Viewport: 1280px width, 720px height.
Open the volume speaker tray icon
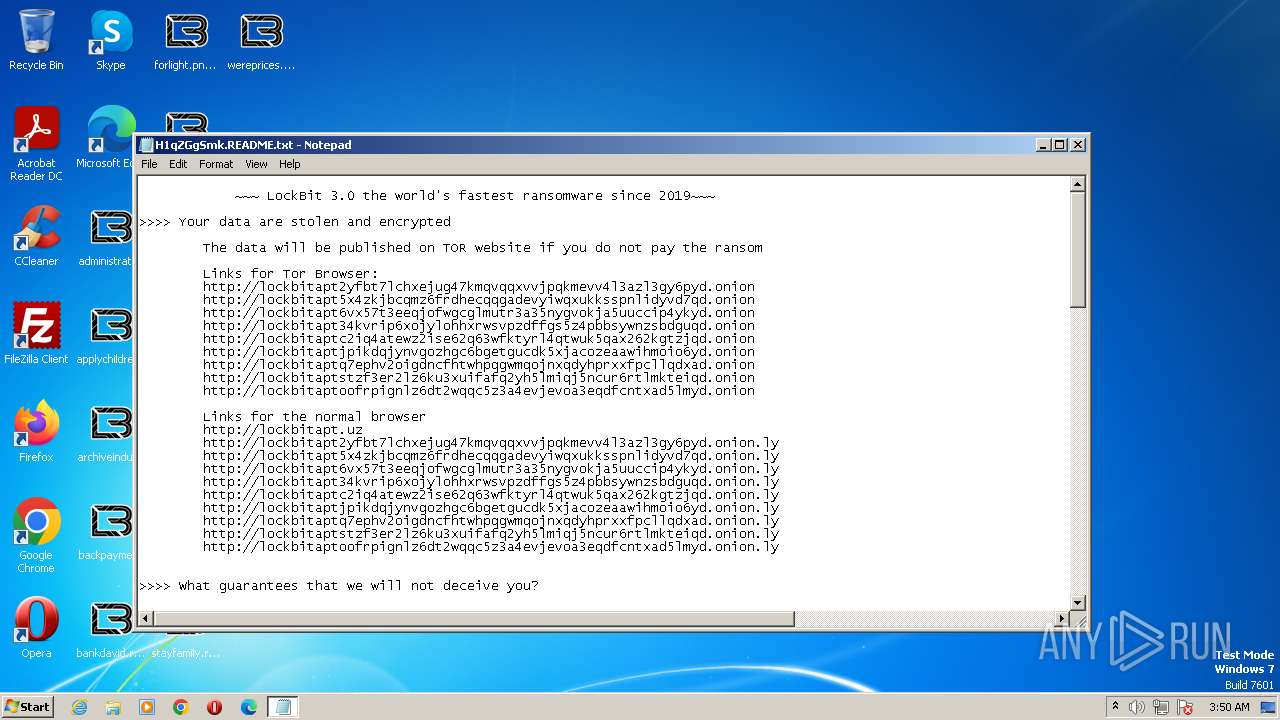(1137, 707)
